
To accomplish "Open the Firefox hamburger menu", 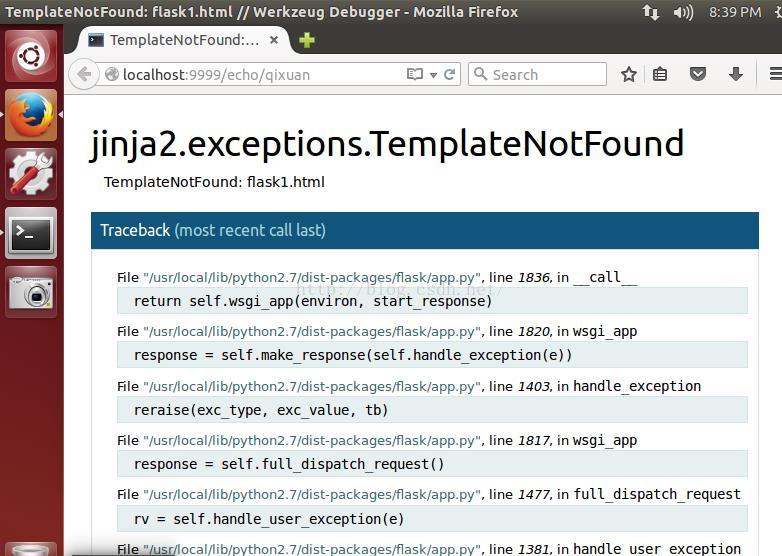I will pos(774,74).
